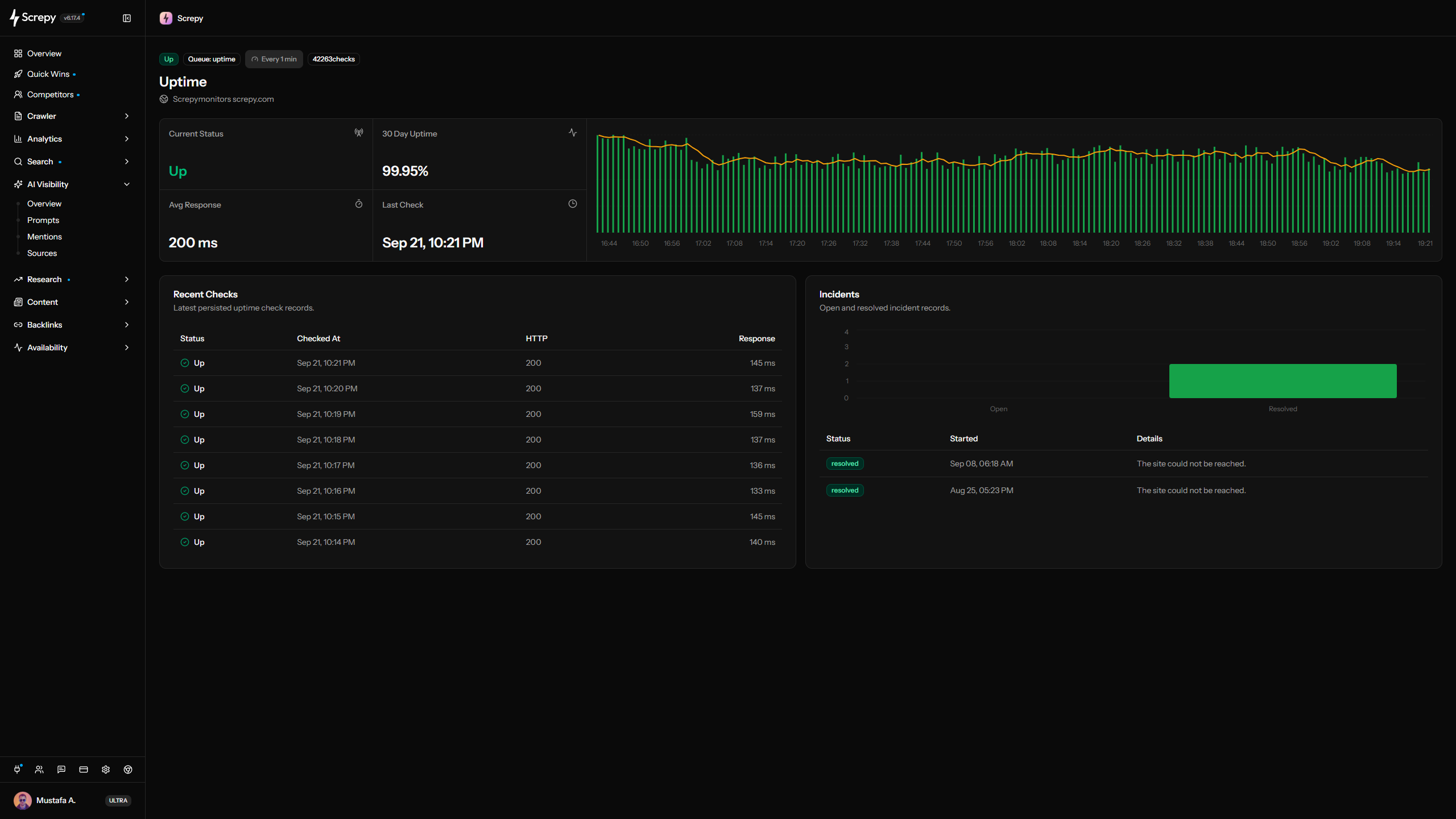This screenshot has height=819, width=1456.
Task: Click the globe icon beside screpy.com
Action: click(164, 99)
